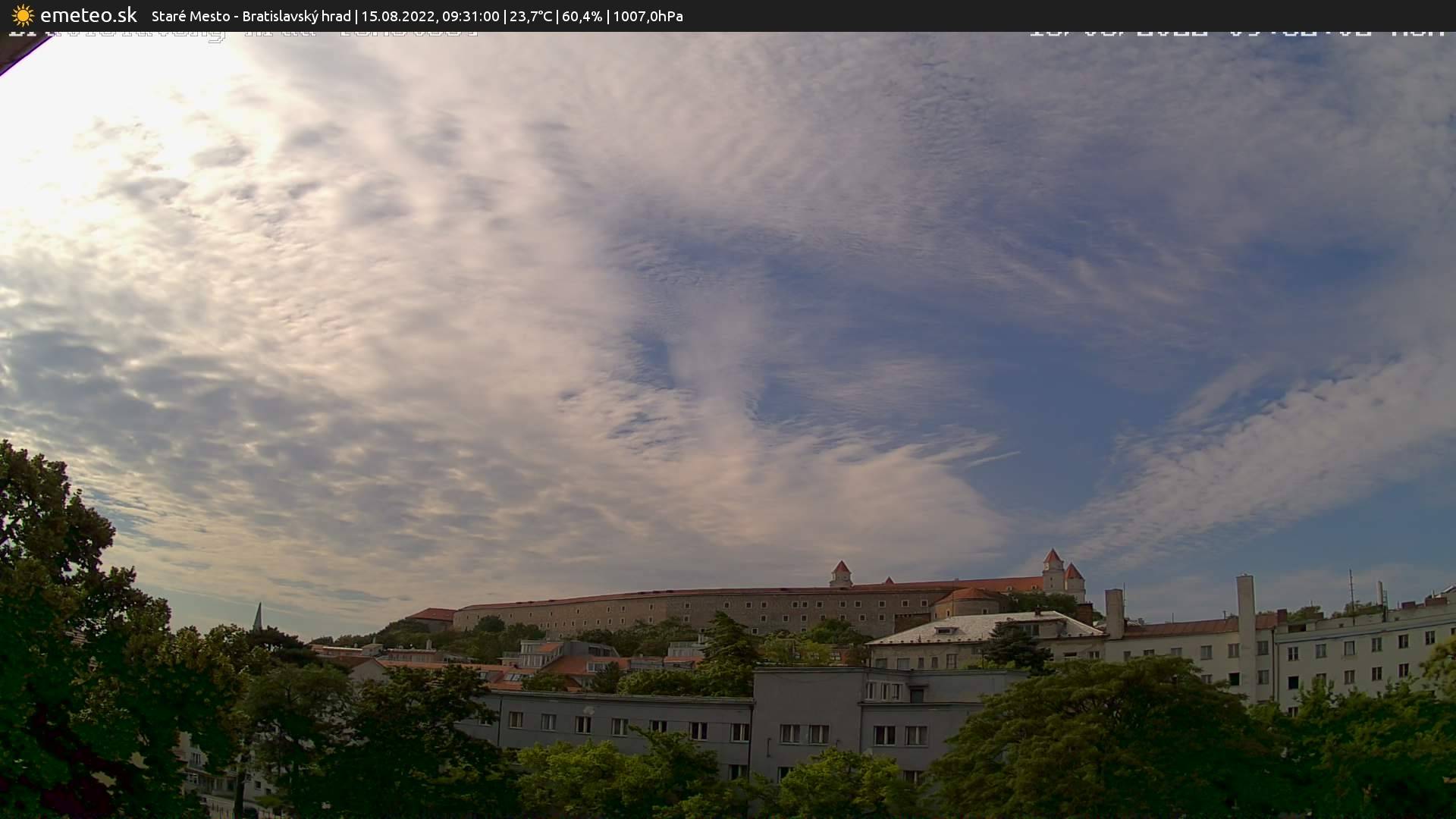Click the 09:31:00 time reading
The image size is (1456, 819).
click(470, 17)
